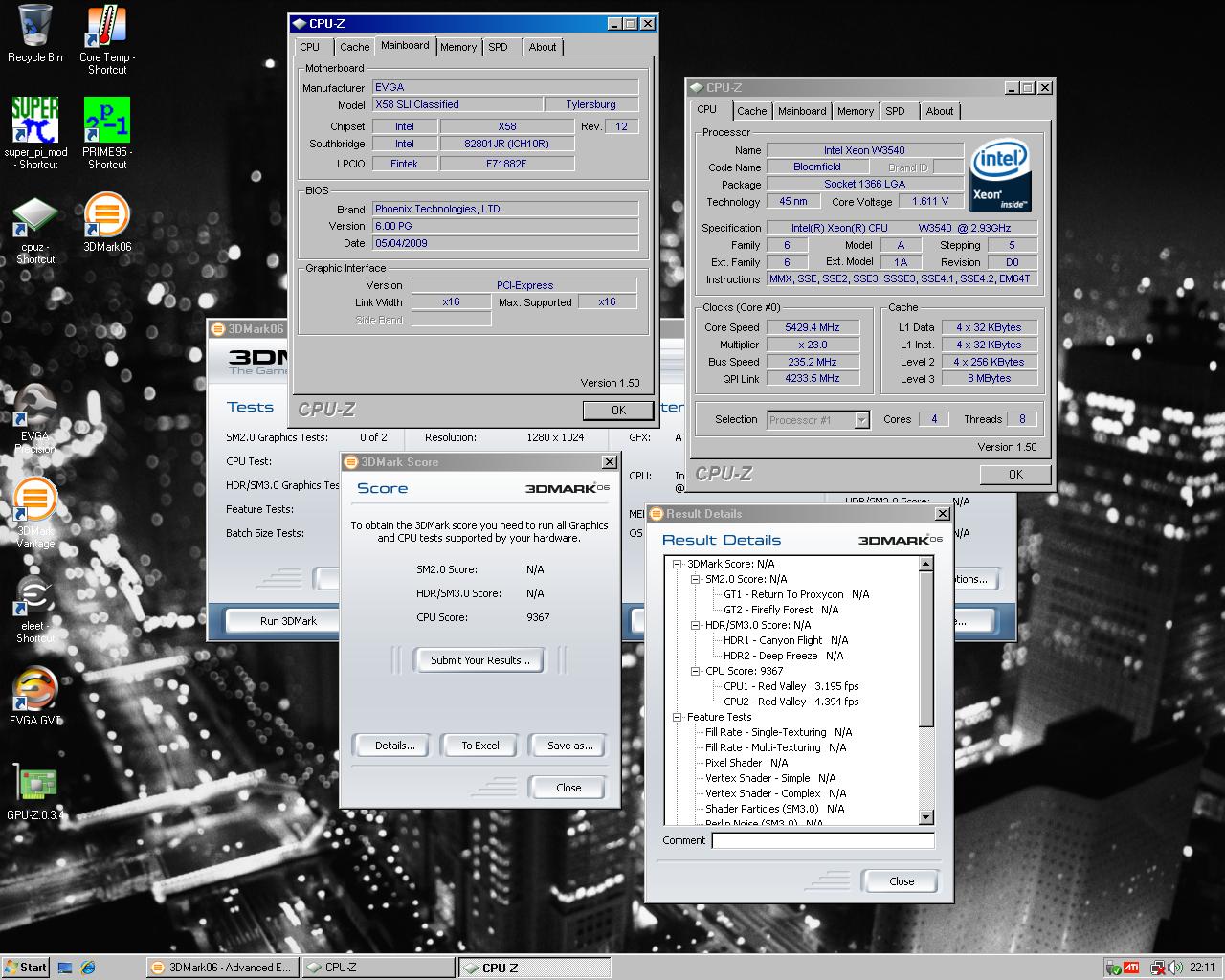This screenshot has width=1225, height=980.
Task: Select GT2 - Firefly Forest row
Action: [781, 610]
